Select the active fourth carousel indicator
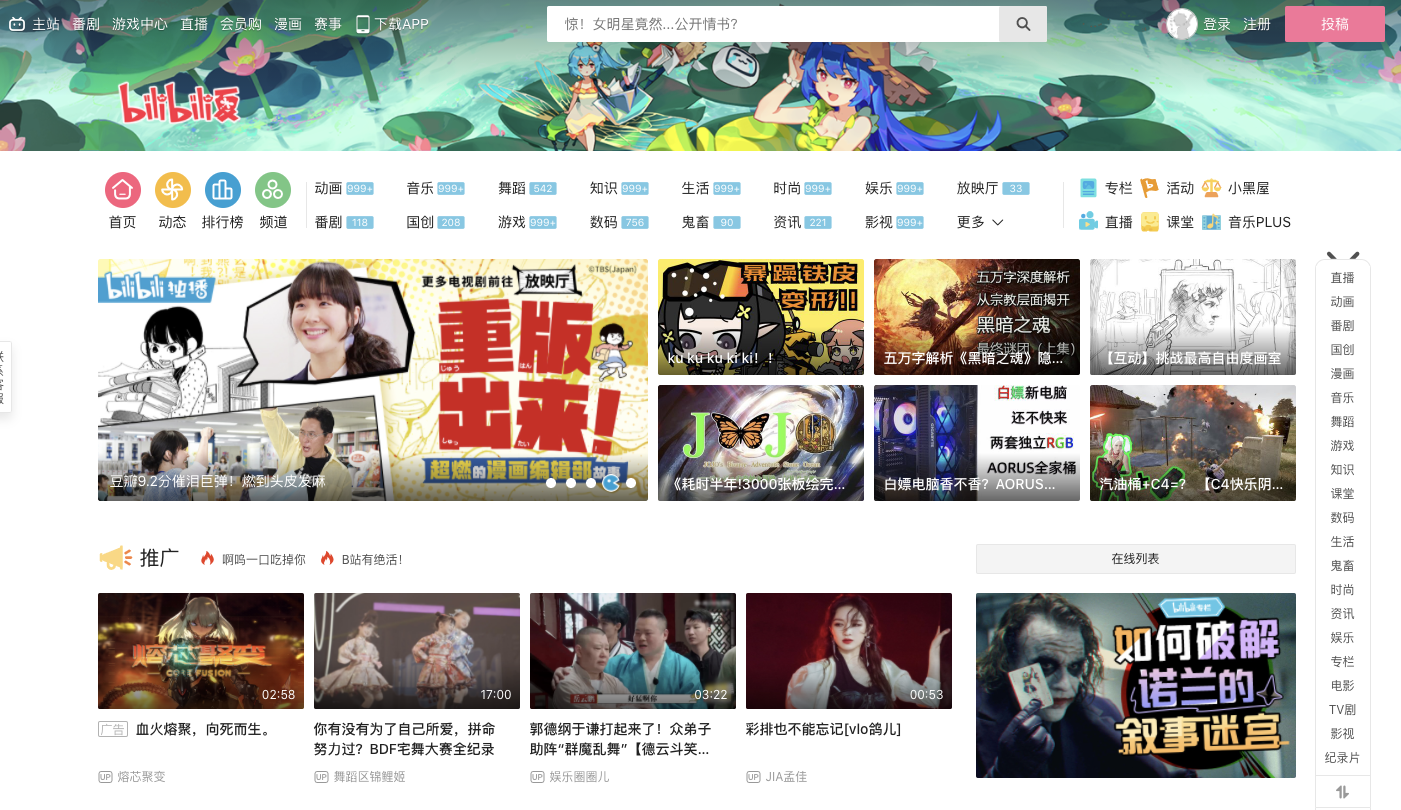1401x810 pixels. click(x=611, y=483)
